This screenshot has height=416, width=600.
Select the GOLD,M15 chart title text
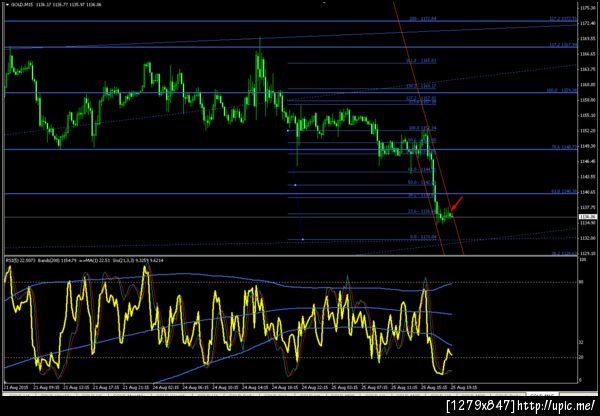(x=21, y=6)
